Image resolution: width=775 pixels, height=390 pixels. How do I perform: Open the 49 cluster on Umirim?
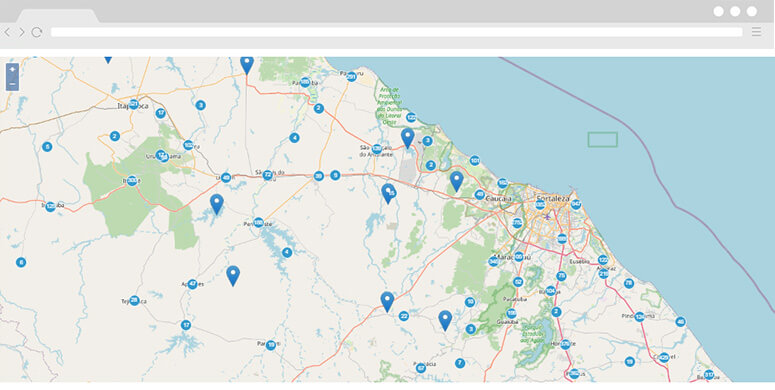[x=226, y=177]
